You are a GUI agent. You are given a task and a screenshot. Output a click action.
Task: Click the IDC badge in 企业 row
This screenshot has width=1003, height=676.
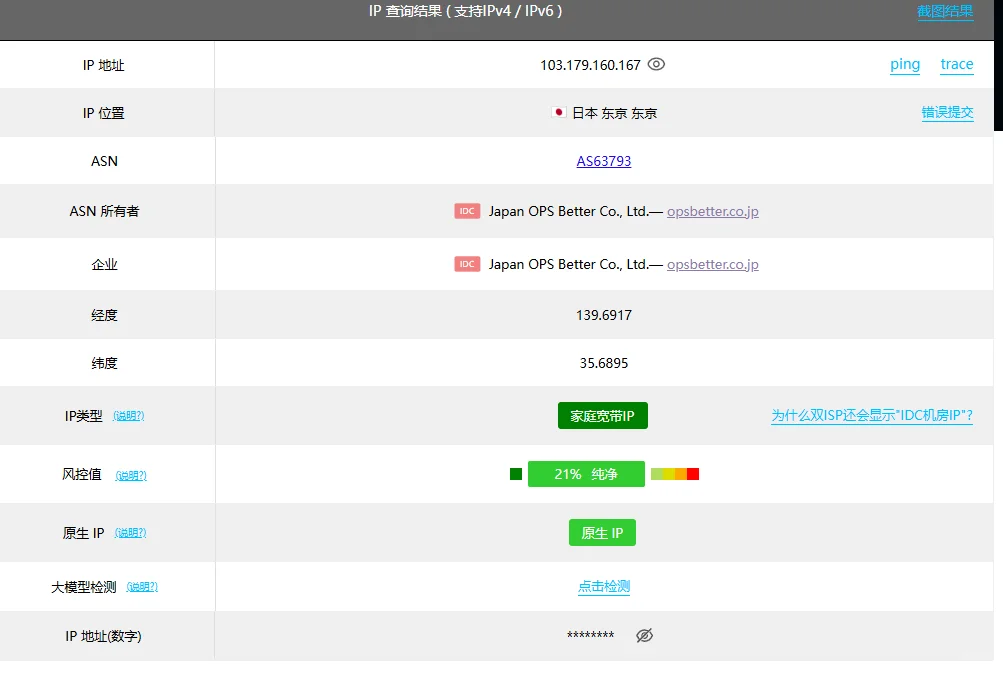(x=467, y=264)
